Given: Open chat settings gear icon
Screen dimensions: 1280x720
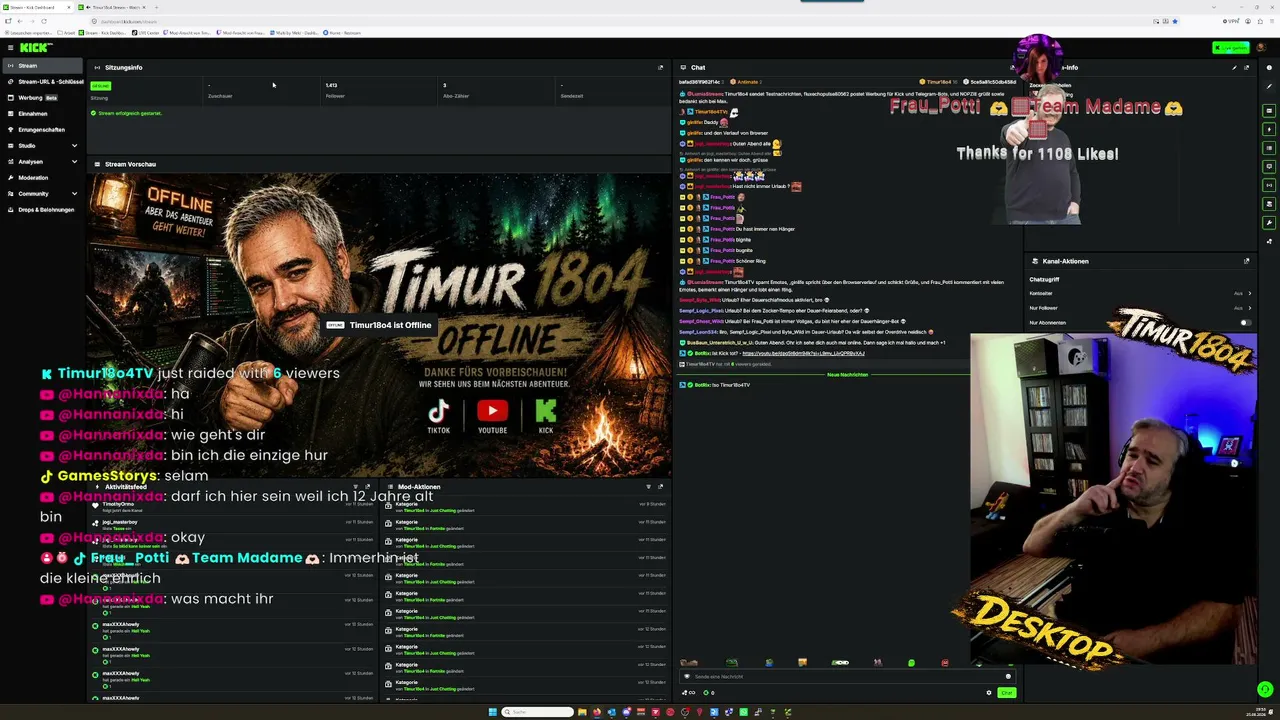Looking at the screenshot, I should click(x=989, y=693).
